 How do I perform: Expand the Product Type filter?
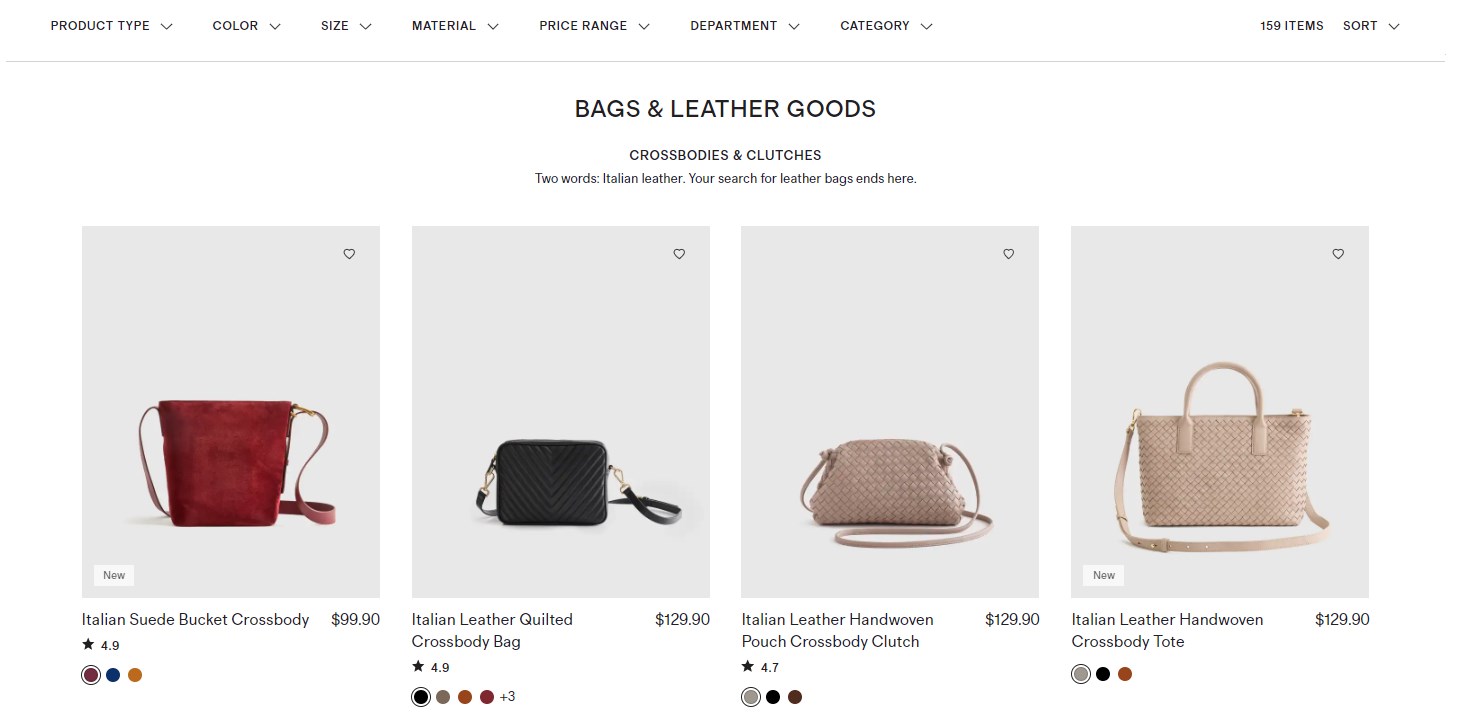point(111,26)
